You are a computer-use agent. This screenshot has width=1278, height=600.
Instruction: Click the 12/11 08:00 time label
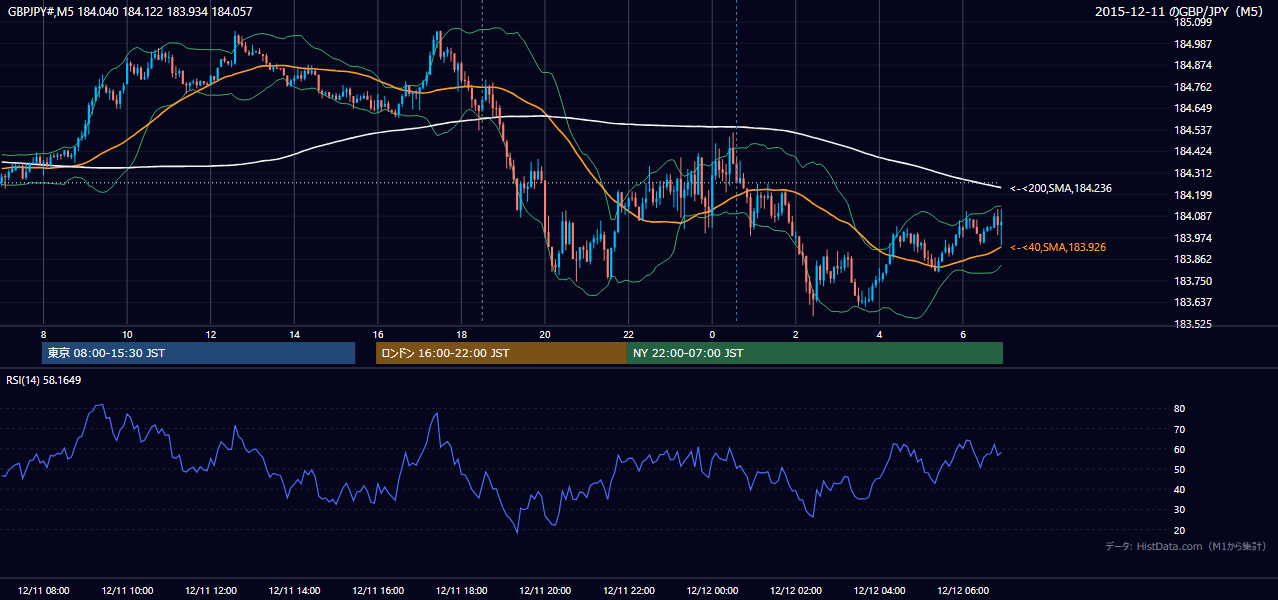44,591
